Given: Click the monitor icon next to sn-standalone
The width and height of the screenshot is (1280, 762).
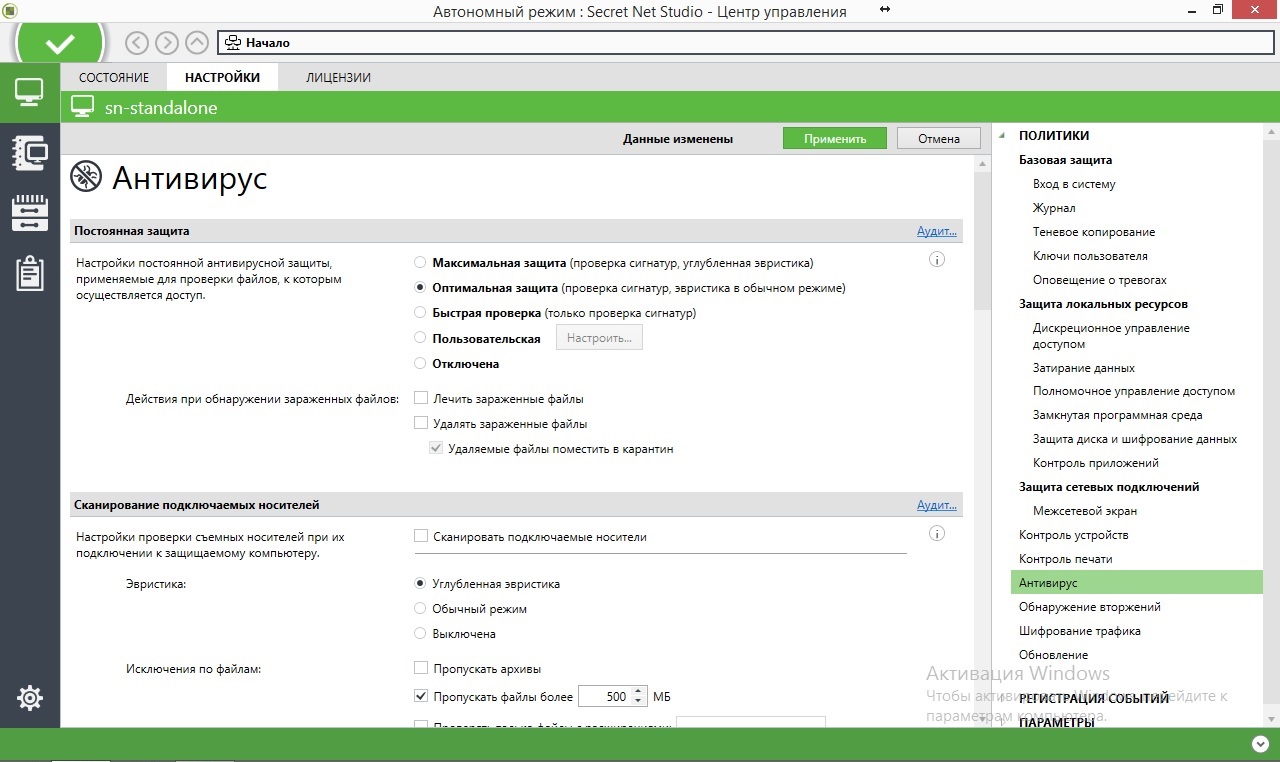Looking at the screenshot, I should tap(82, 107).
